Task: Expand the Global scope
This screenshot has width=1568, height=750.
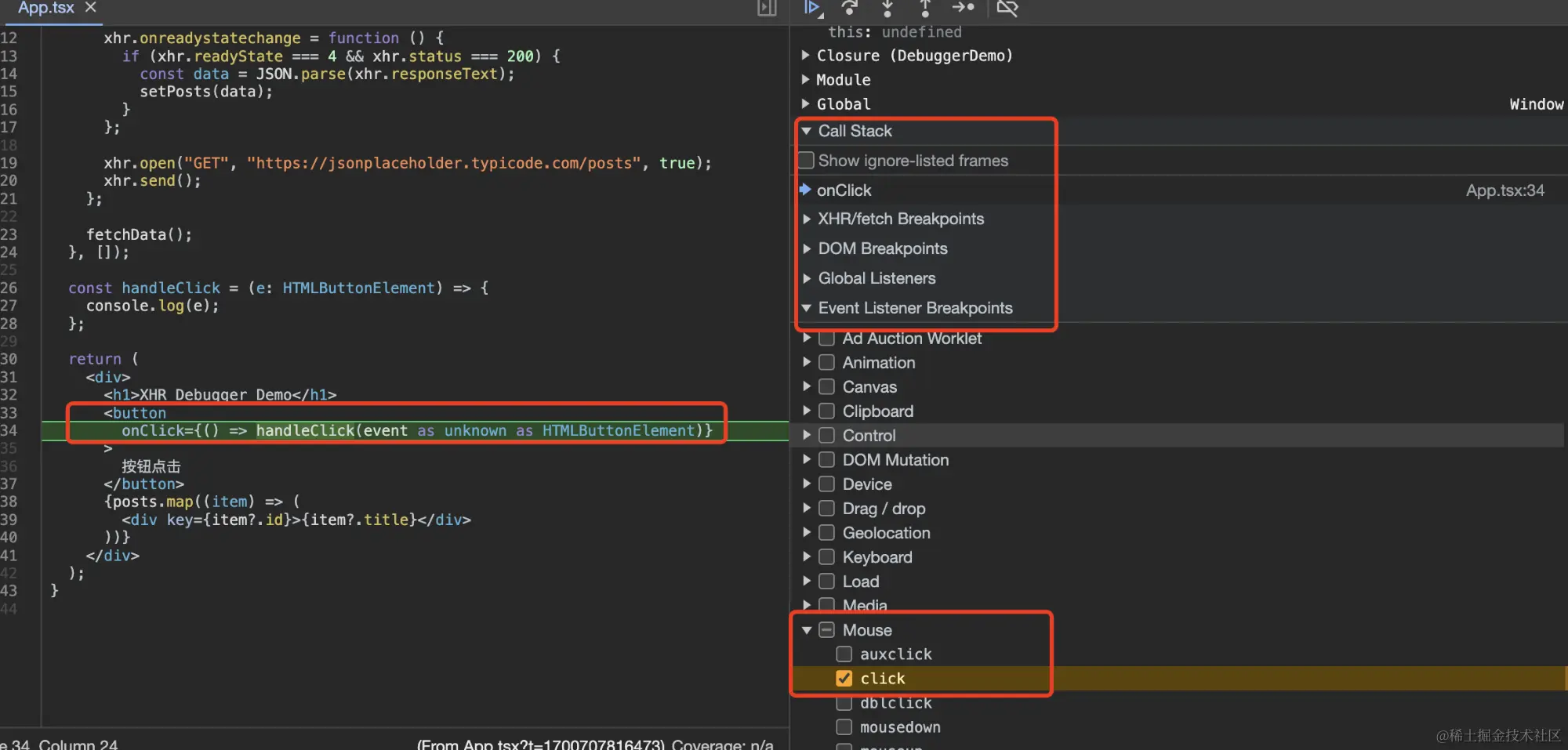Action: 805,104
